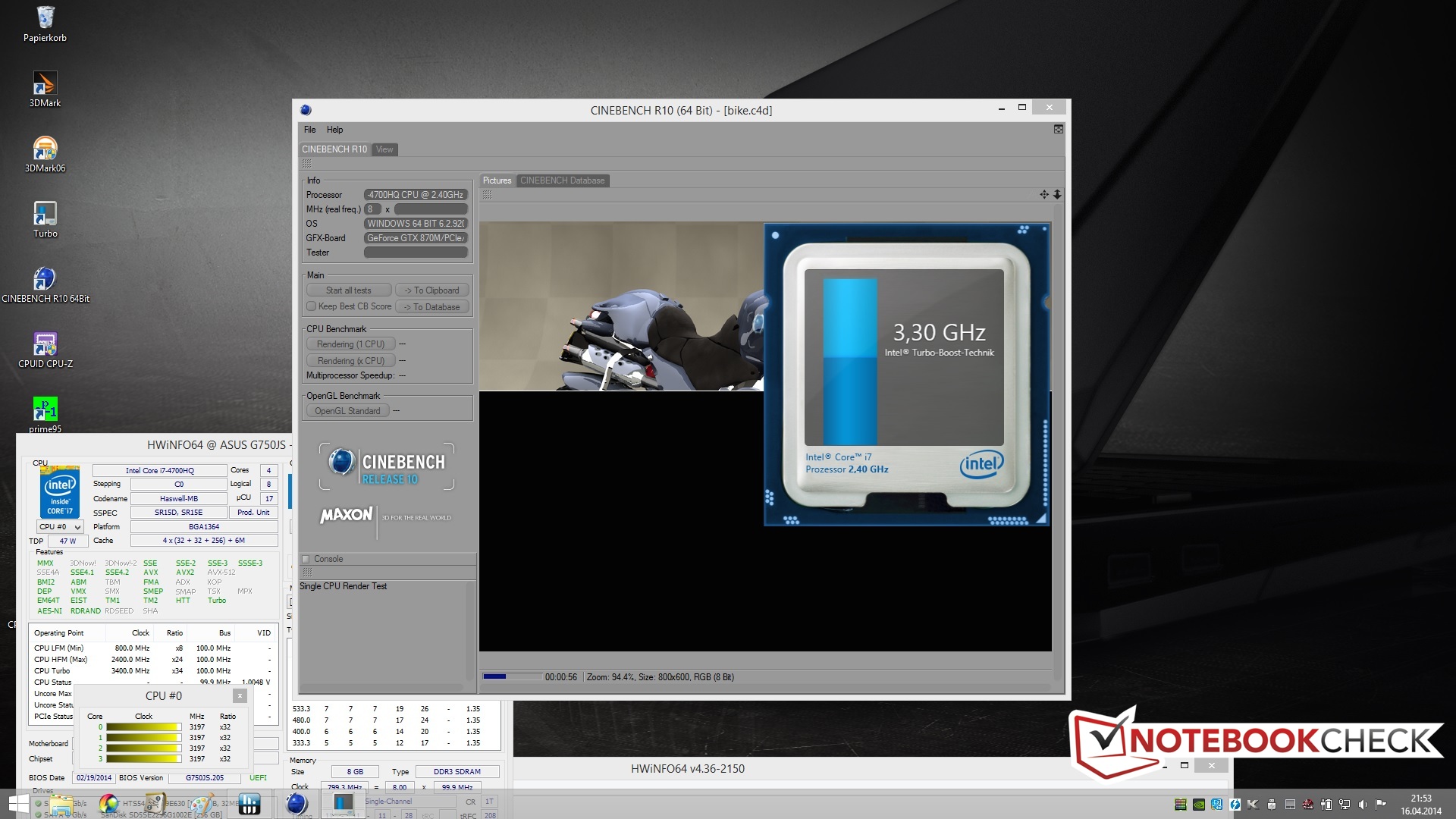Click the safely remove hardware USB tray icon
1456x819 pixels.
(x=1271, y=805)
